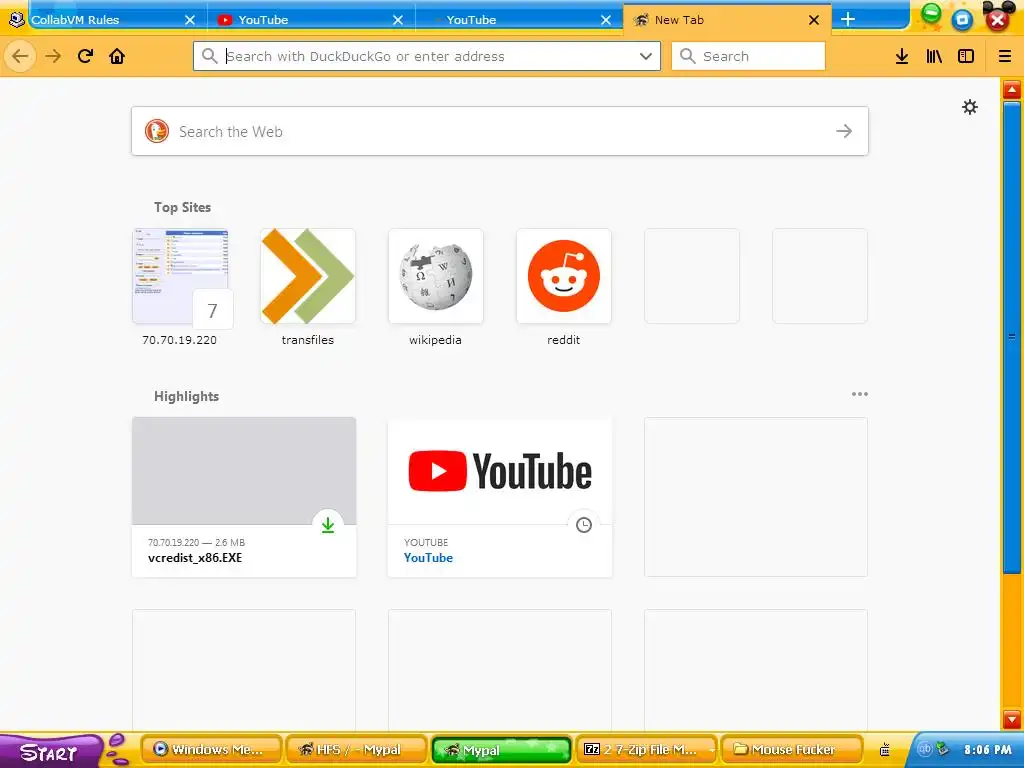Open the YouTube highlight card
The image size is (1024, 768).
coord(500,497)
